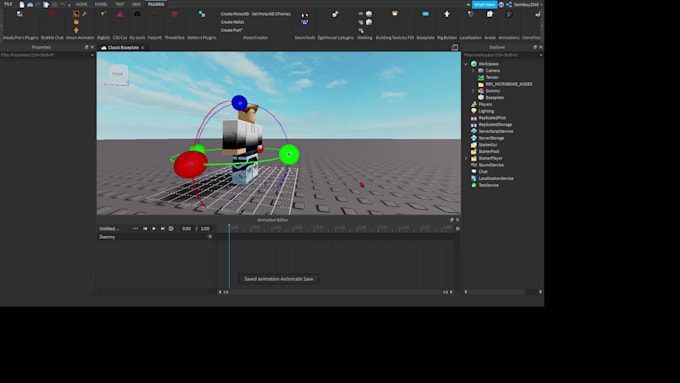Skip to the first keyframe
This screenshot has width=680, height=383.
pos(145,229)
